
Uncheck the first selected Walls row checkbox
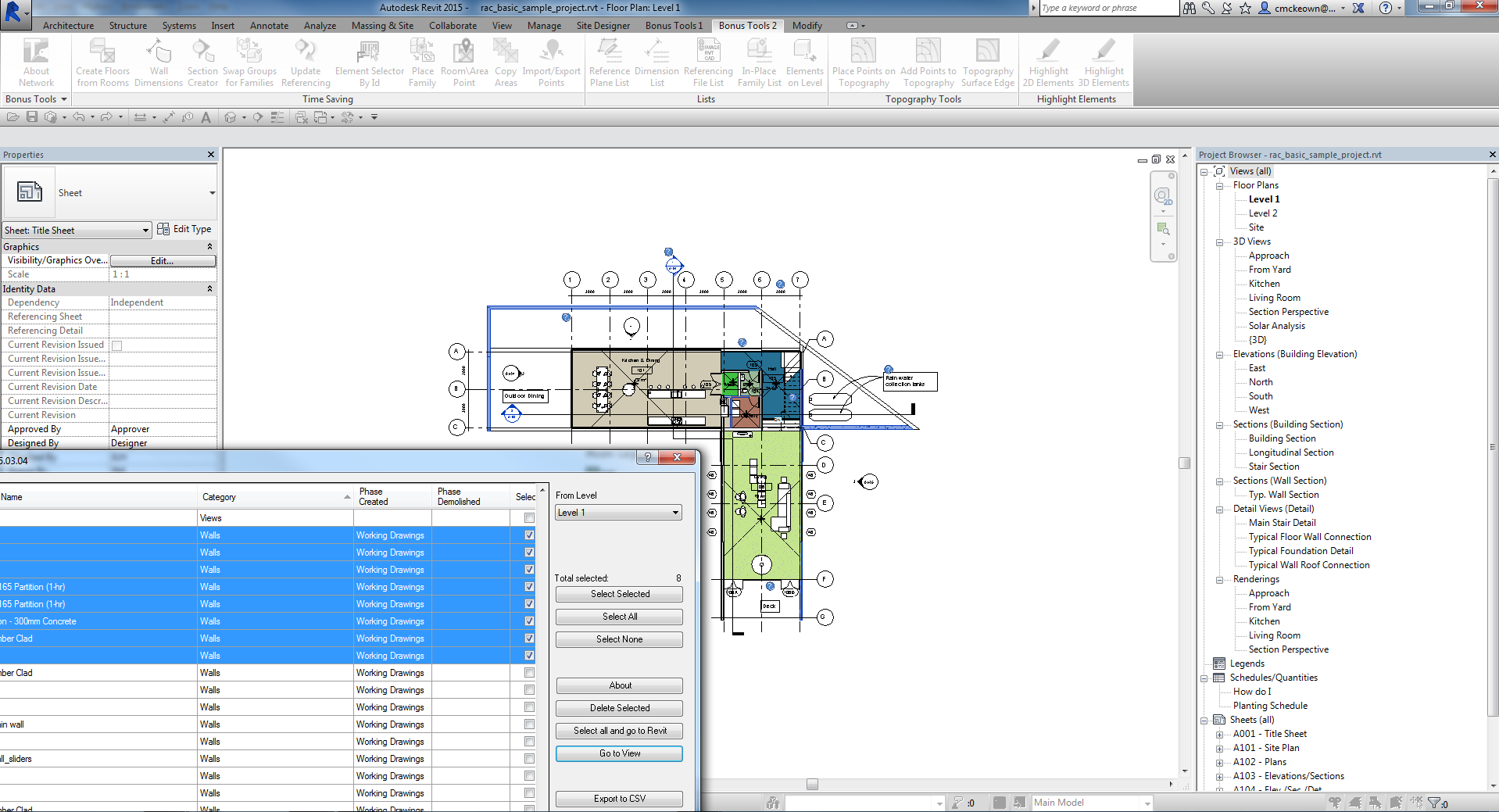point(529,535)
